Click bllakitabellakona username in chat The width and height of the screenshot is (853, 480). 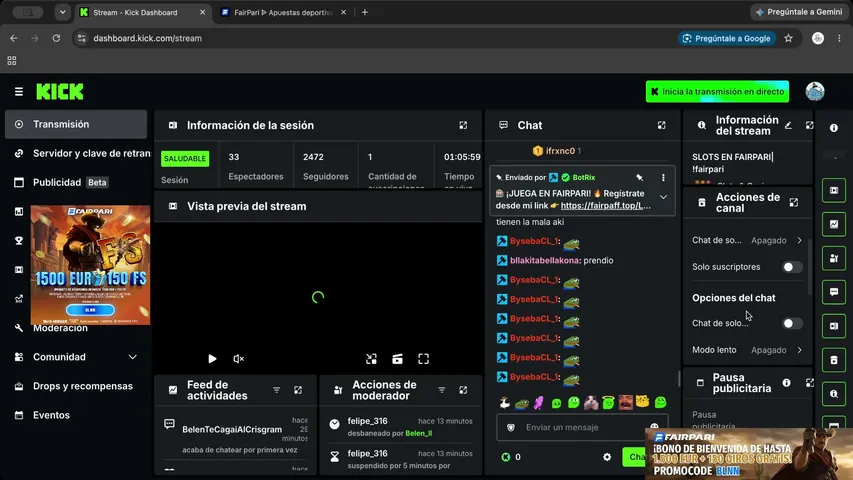545,260
